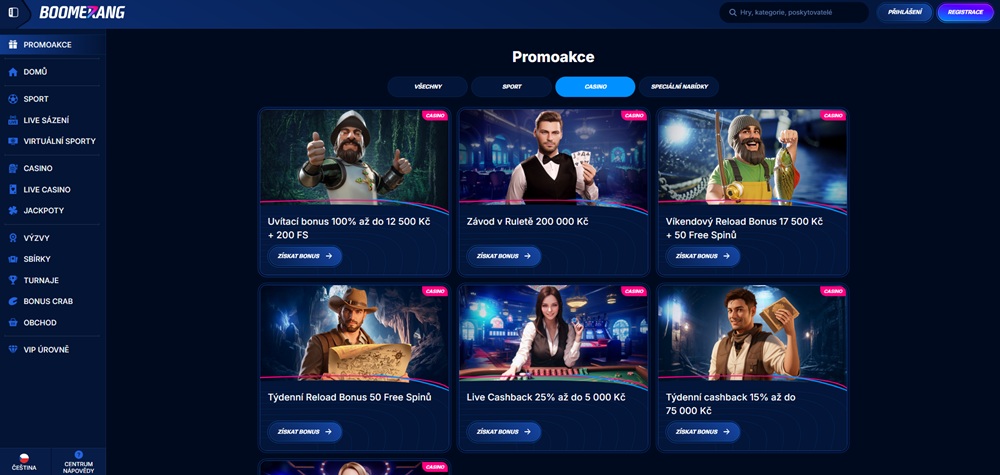Image resolution: width=1000 pixels, height=475 pixels.
Task: Open Centrum nápovědy help center
Action: pyautogui.click(x=78, y=462)
